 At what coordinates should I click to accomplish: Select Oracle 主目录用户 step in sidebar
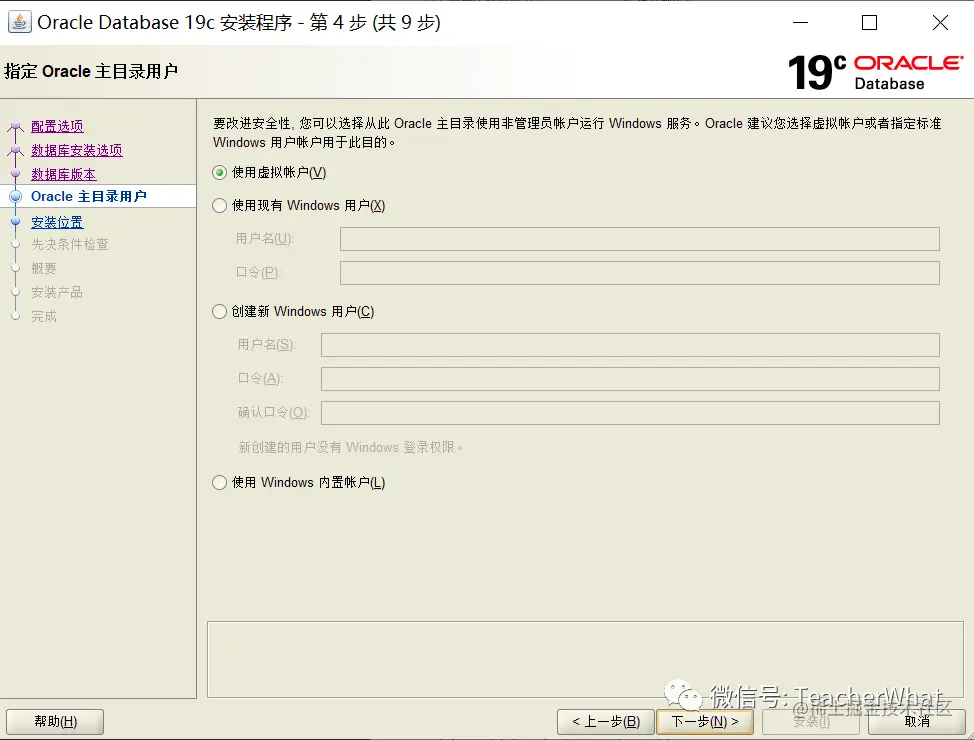coord(89,196)
